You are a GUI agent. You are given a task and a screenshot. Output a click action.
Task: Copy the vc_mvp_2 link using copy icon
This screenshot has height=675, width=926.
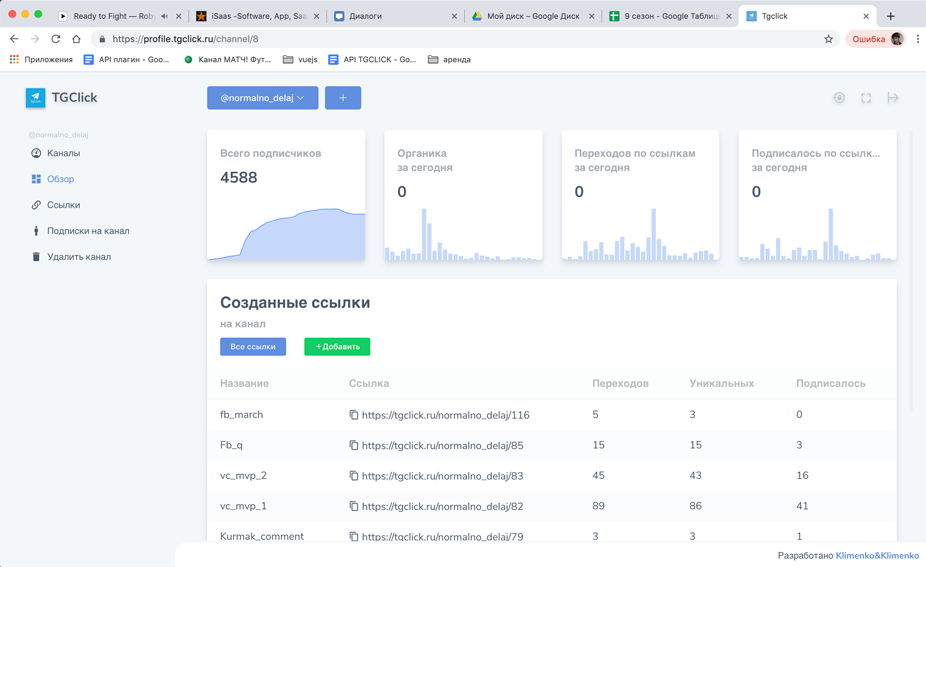354,476
